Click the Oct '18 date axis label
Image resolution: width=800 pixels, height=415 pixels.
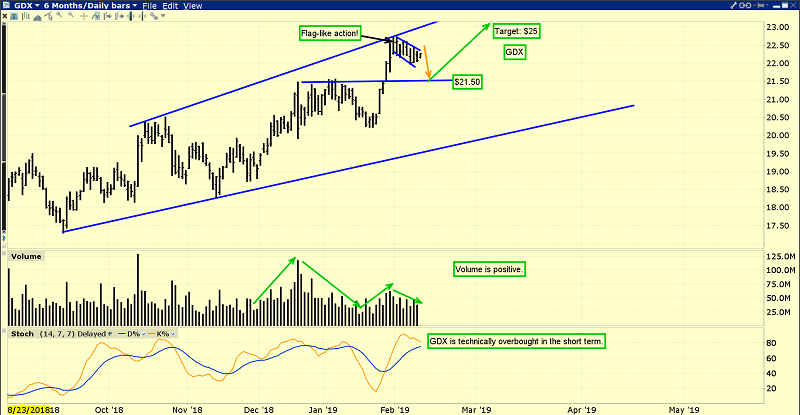tap(109, 410)
